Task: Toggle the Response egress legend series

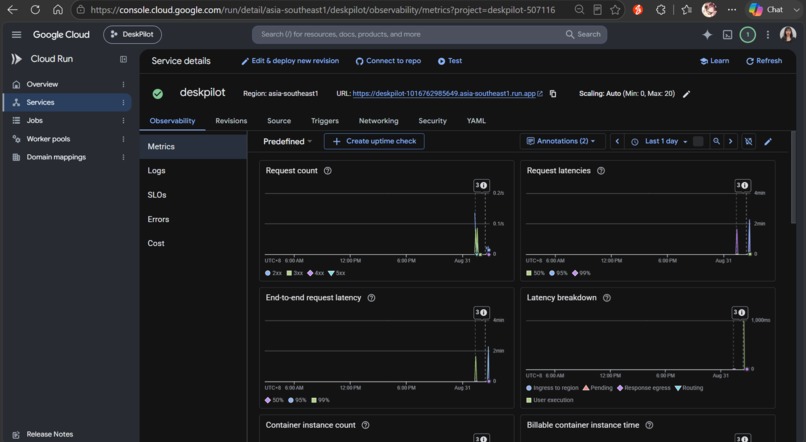Action: pyautogui.click(x=644, y=388)
